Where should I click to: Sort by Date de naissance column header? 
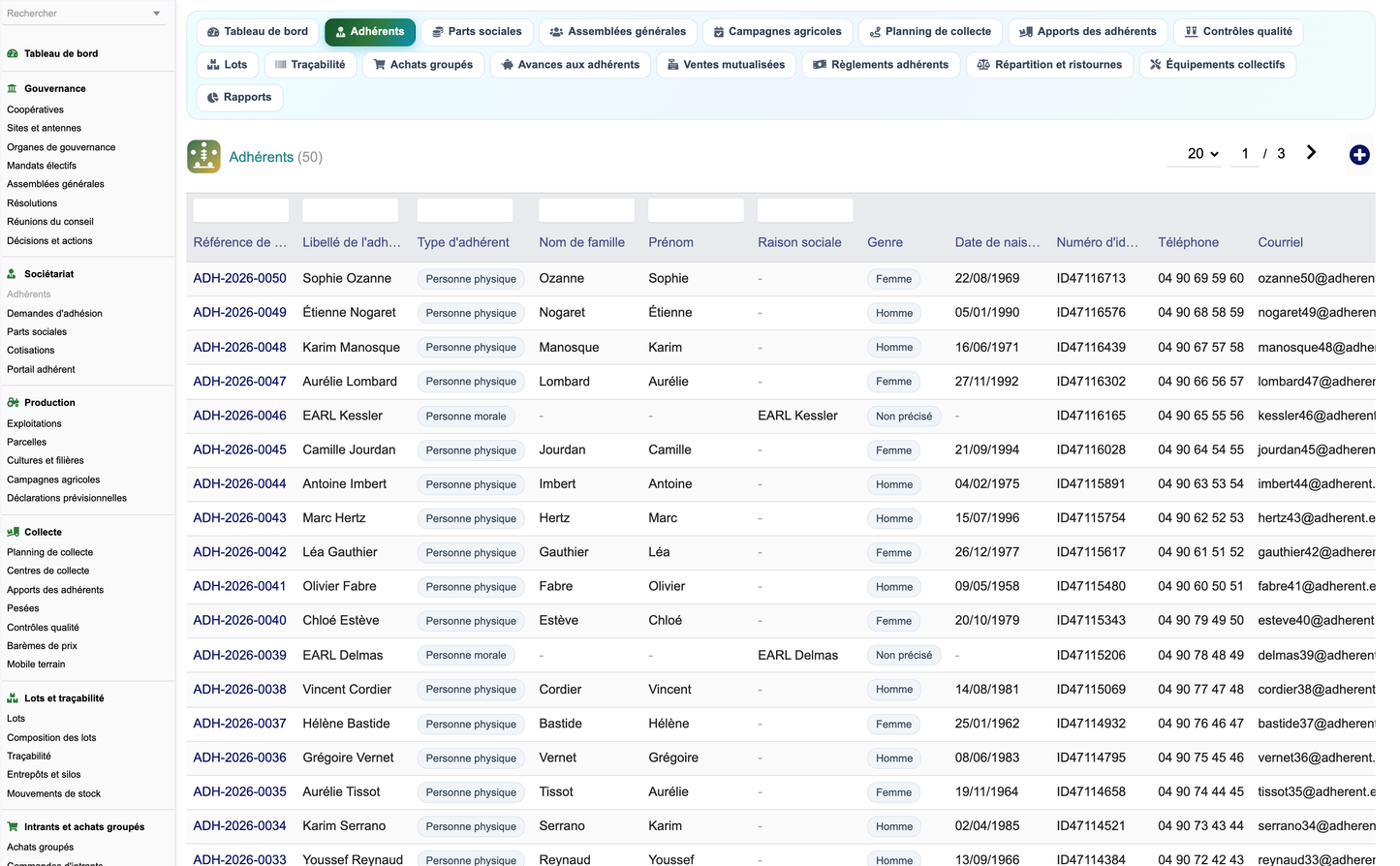(x=997, y=242)
